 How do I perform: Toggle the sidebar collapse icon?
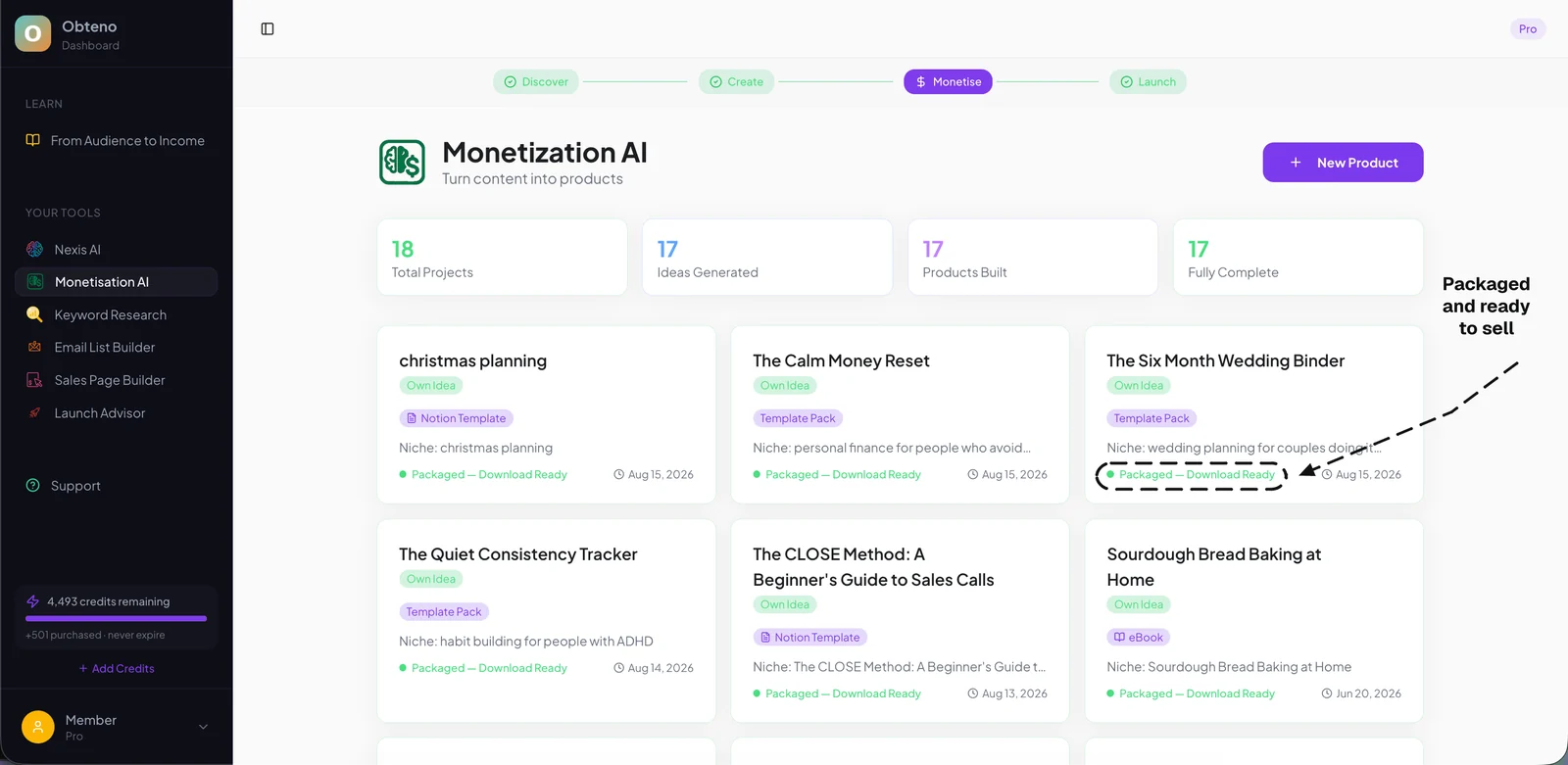[x=268, y=29]
